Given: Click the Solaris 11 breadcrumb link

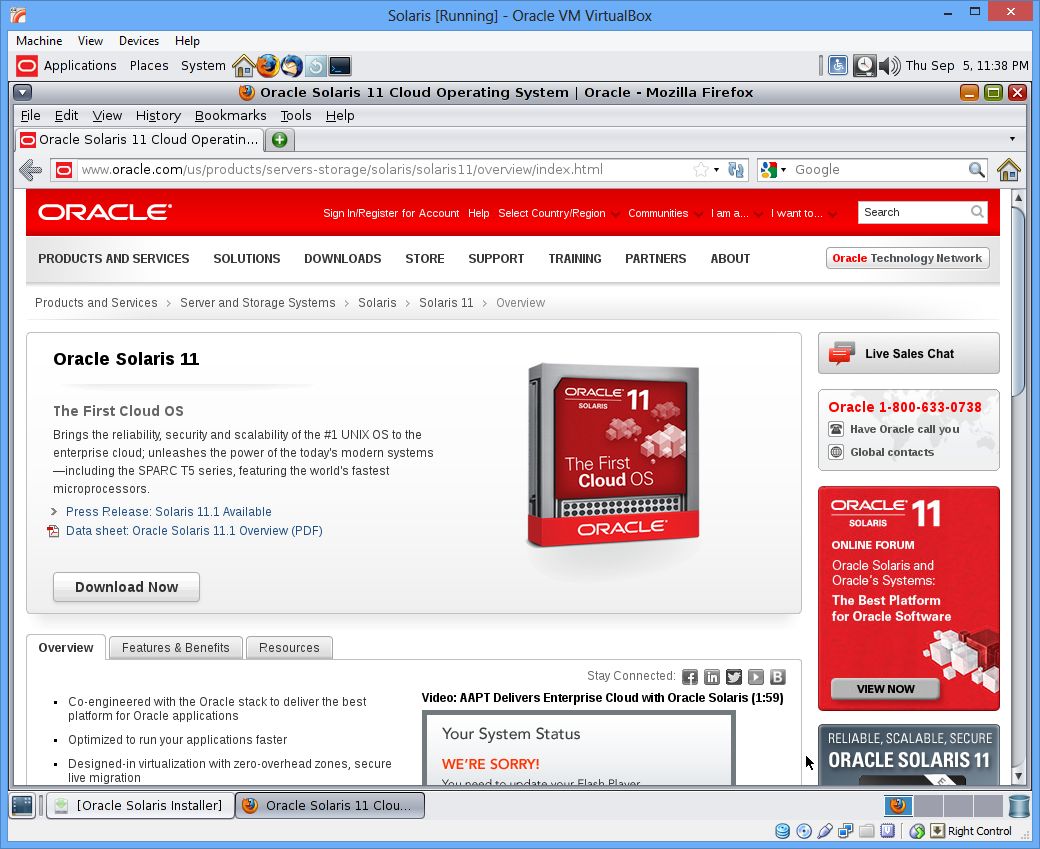Looking at the screenshot, I should coord(446,303).
